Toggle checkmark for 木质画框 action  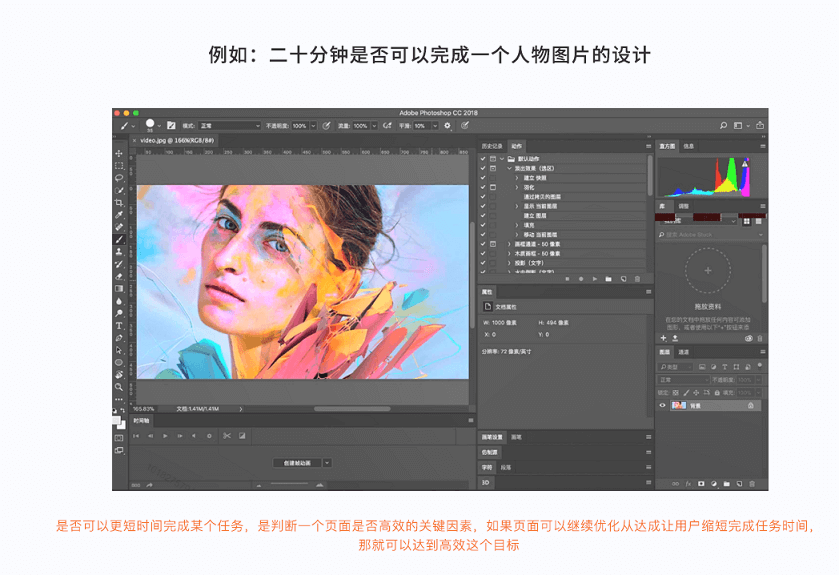click(483, 254)
